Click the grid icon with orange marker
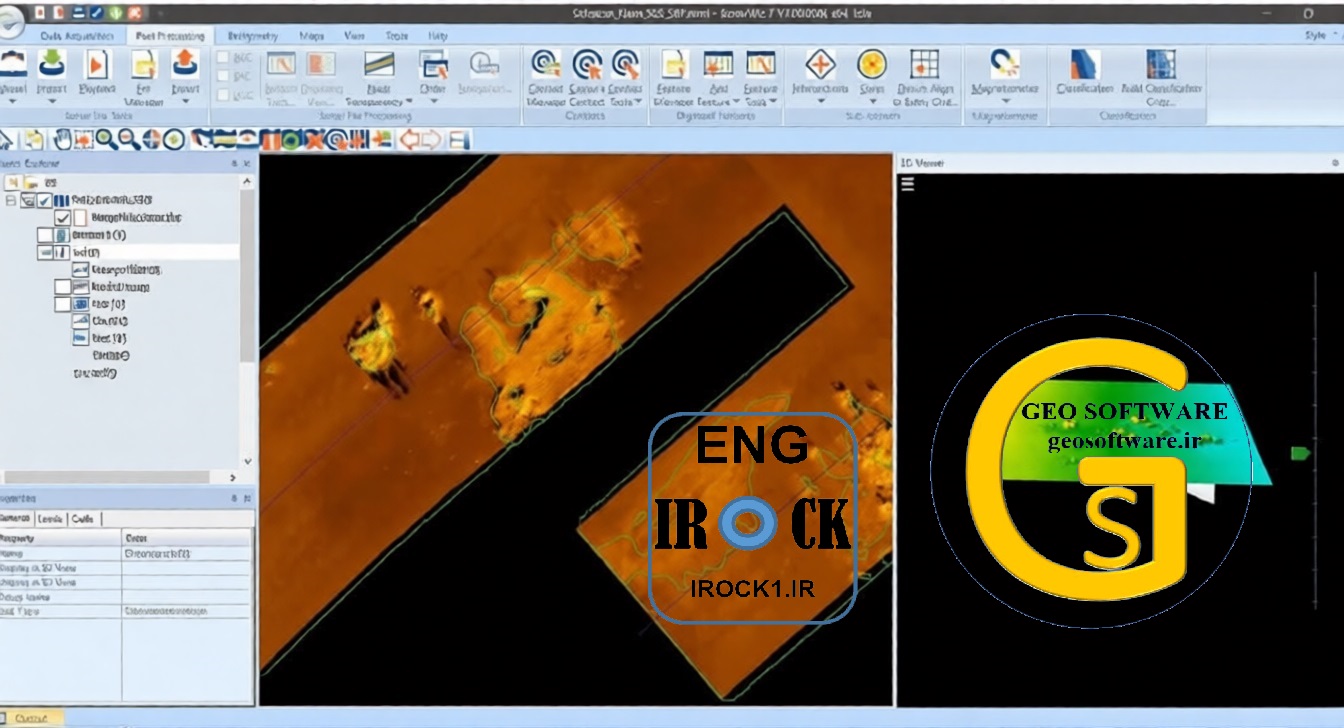Image resolution: width=1344 pixels, height=728 pixels. pos(924,64)
